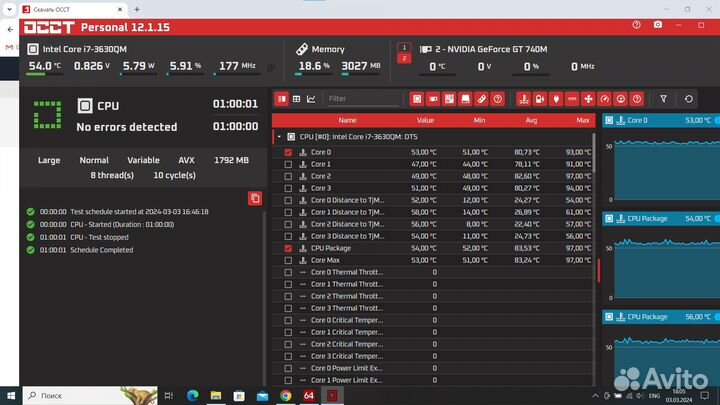Screen dimensions: 720x405
Task: Click the Filter text field
Action: [x=363, y=99]
